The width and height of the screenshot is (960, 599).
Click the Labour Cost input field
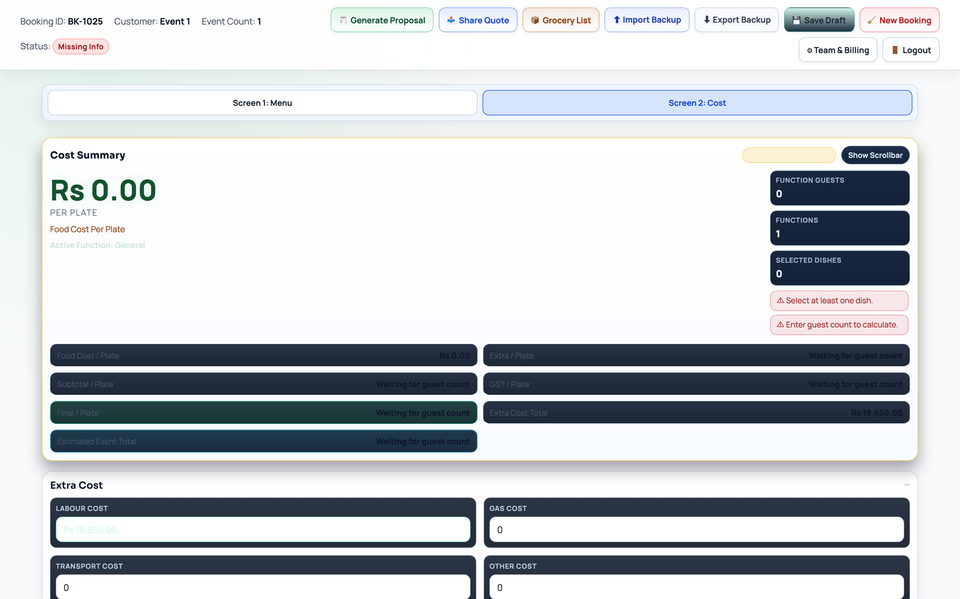262,529
